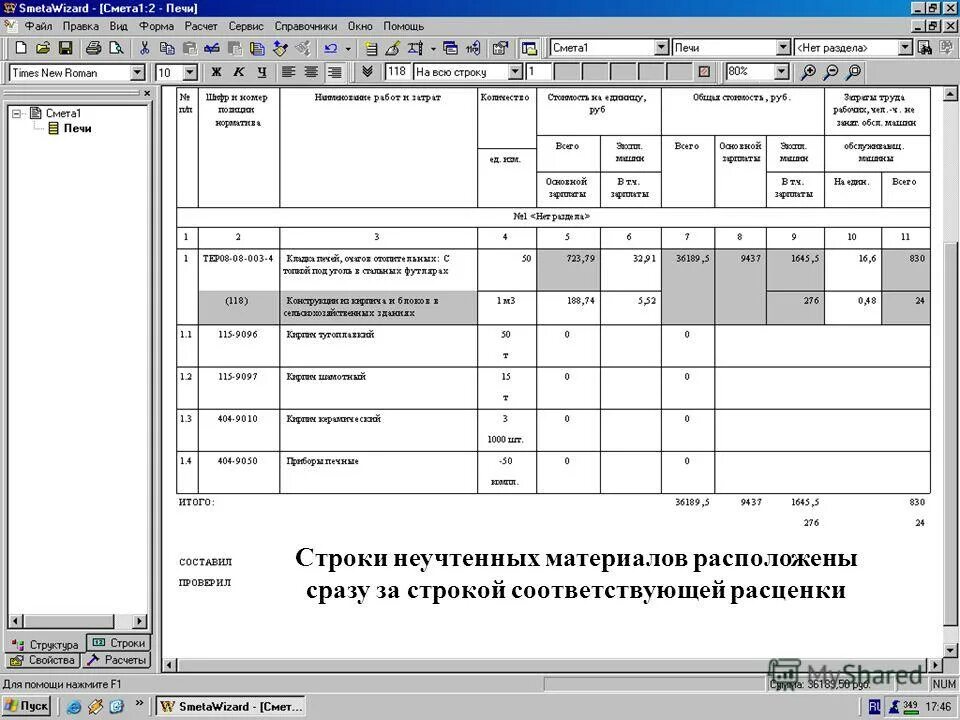This screenshot has height=720, width=960.
Task: Click SmetaWizard taskbar button
Action: pyautogui.click(x=231, y=707)
